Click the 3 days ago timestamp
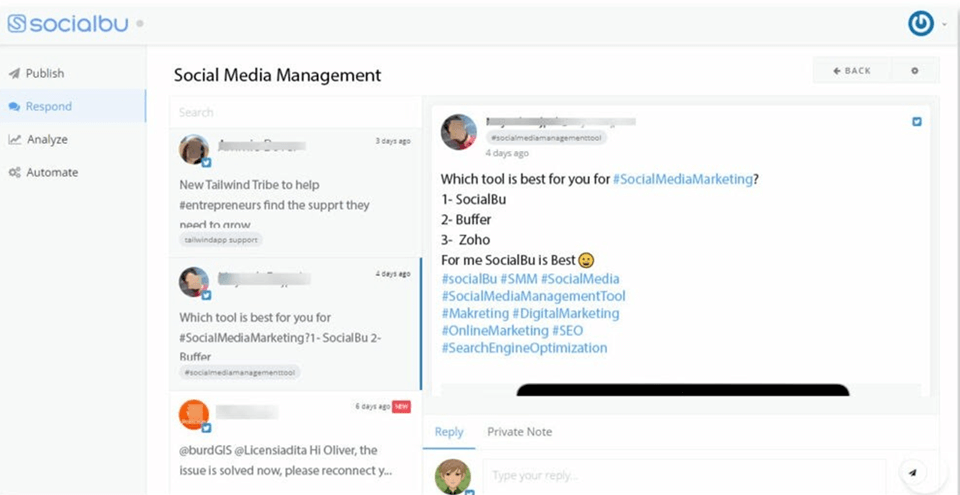 coord(393,141)
